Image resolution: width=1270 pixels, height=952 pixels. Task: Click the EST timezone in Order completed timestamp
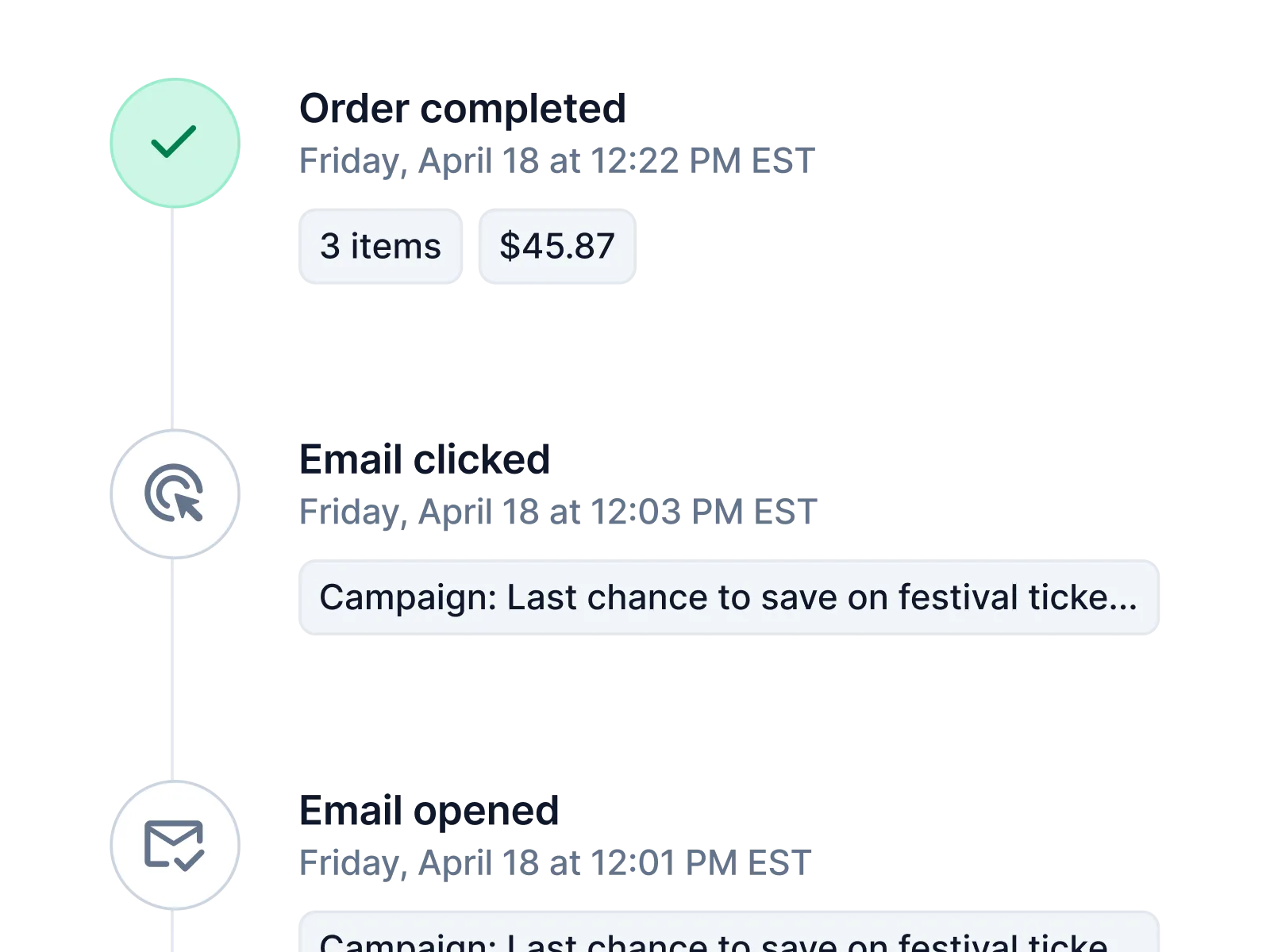pyautogui.click(x=782, y=163)
